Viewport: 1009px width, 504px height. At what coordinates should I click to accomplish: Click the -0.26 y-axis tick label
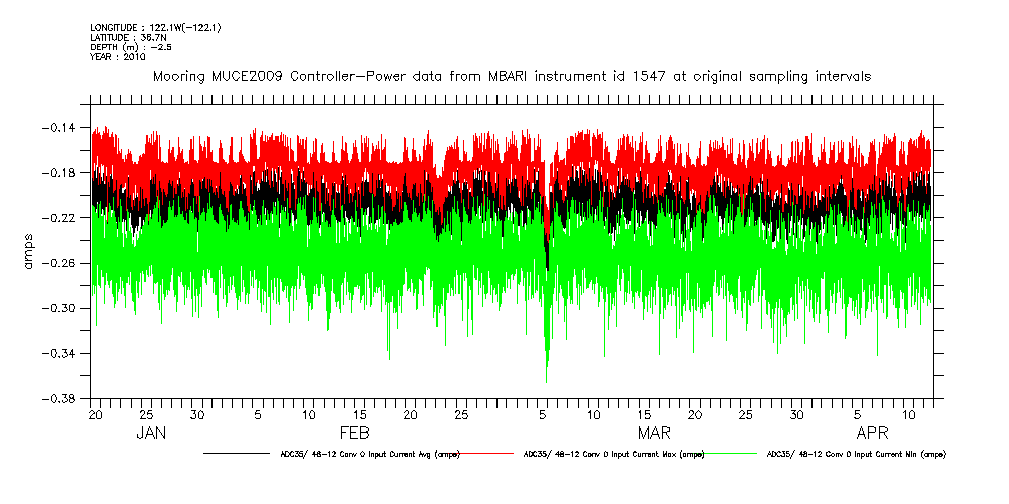(61, 263)
